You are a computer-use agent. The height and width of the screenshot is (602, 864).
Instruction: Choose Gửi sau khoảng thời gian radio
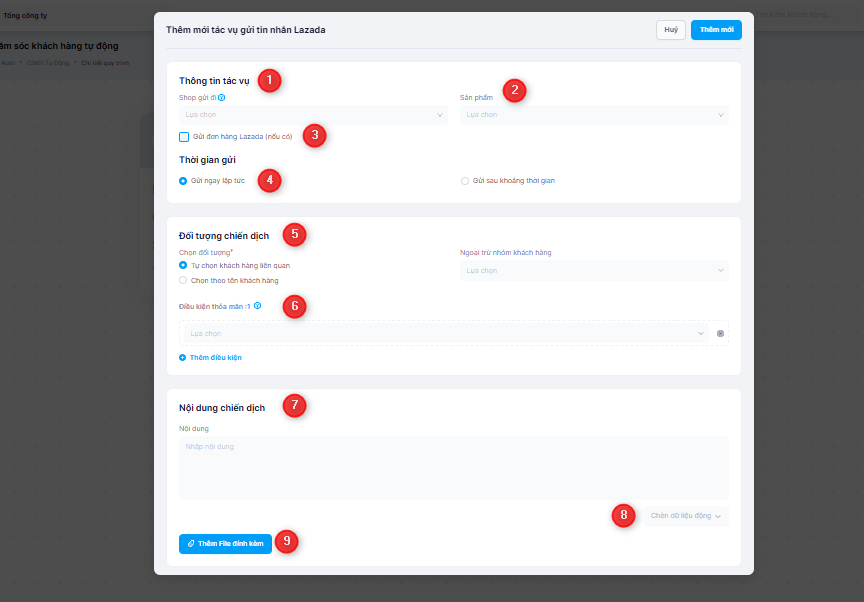465,181
